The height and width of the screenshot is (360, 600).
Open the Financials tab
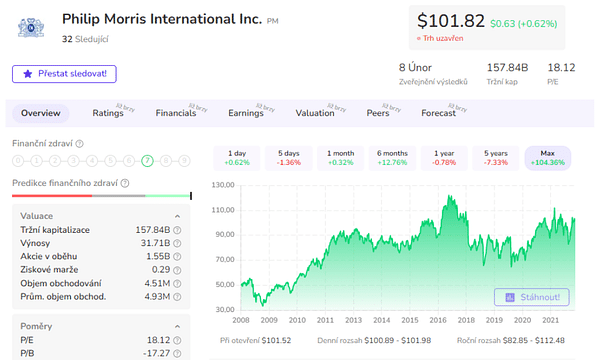pyautogui.click(x=176, y=113)
